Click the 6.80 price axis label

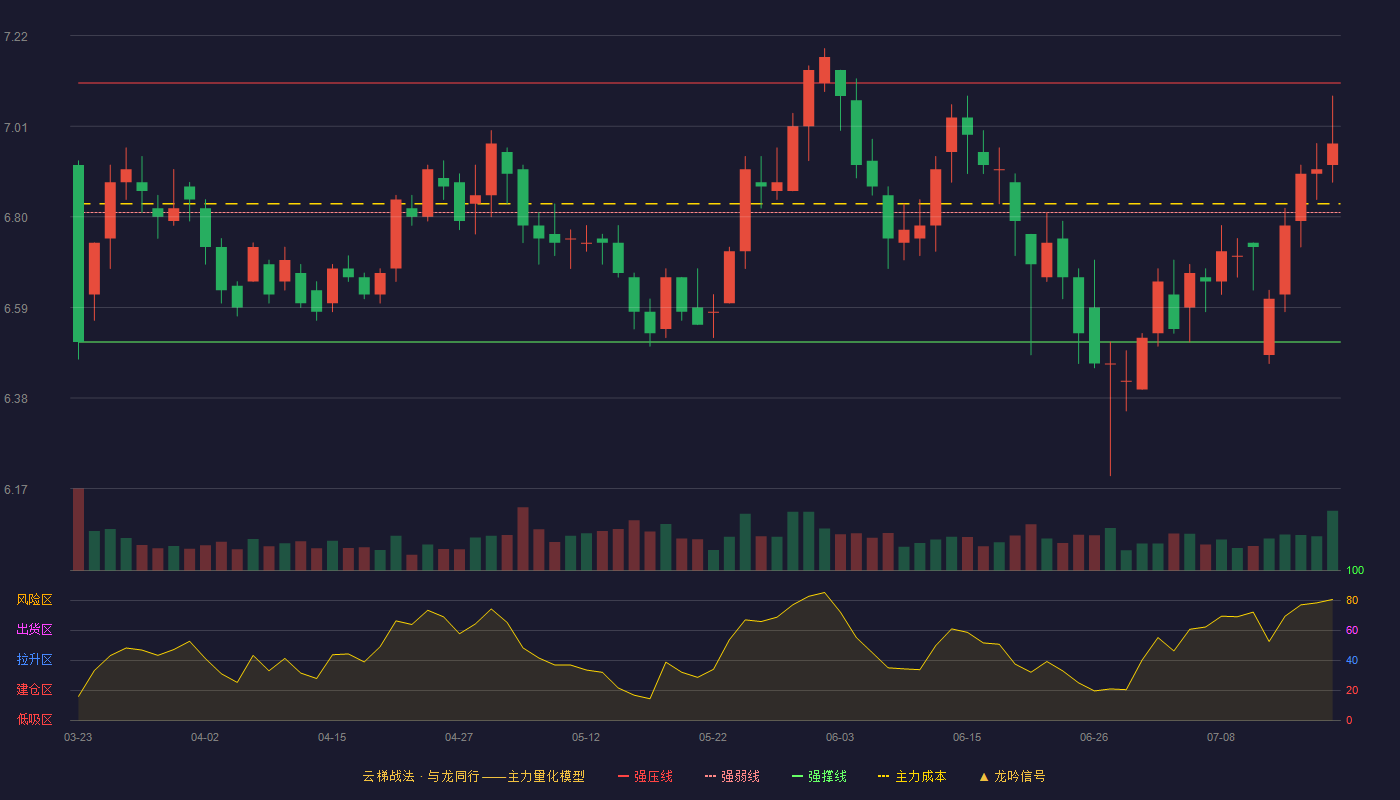pyautogui.click(x=16, y=218)
